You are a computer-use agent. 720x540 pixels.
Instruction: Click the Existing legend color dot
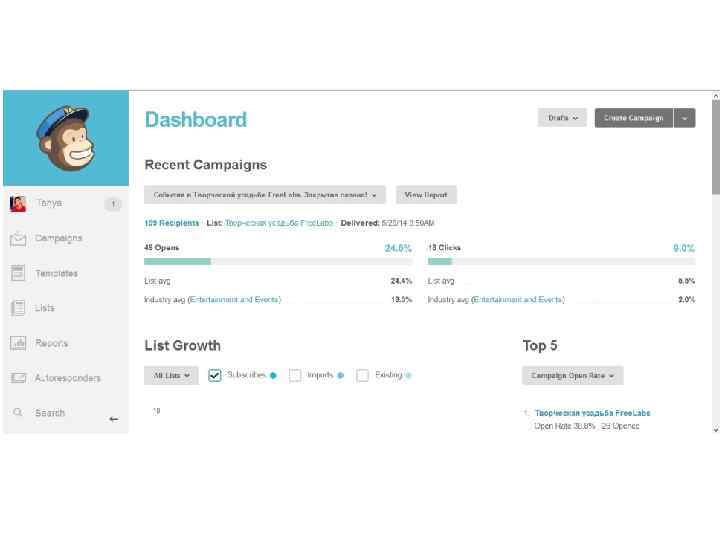(x=408, y=376)
